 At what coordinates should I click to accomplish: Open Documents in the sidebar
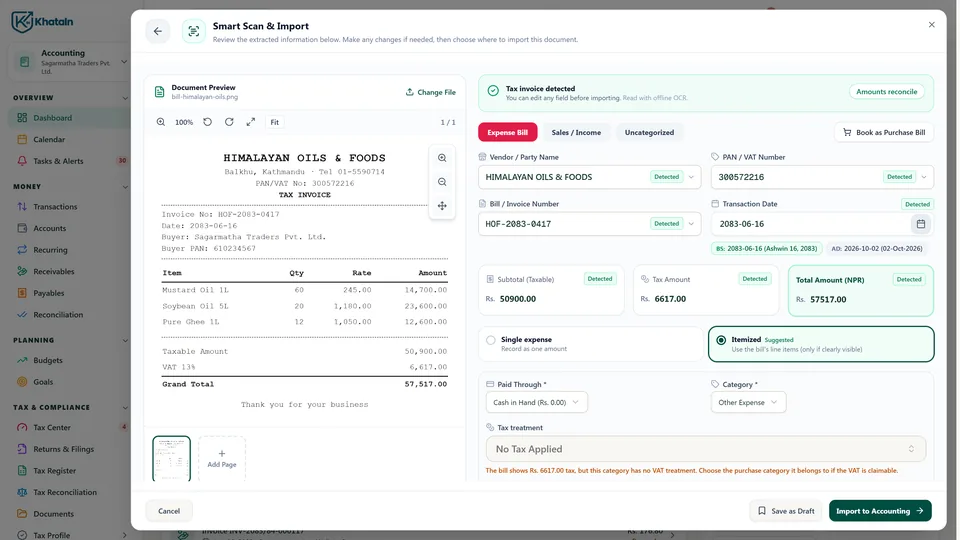pos(69,514)
